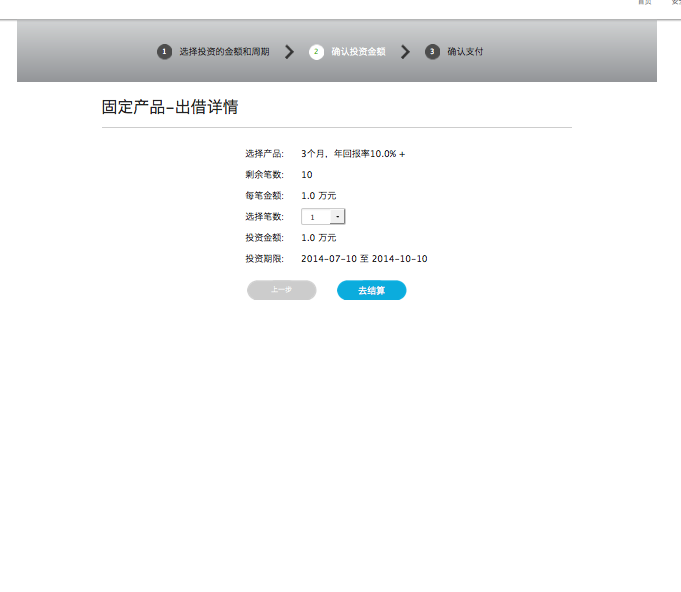Click the 选择笔数 field showing 1
681x592 pixels.
click(x=315, y=216)
